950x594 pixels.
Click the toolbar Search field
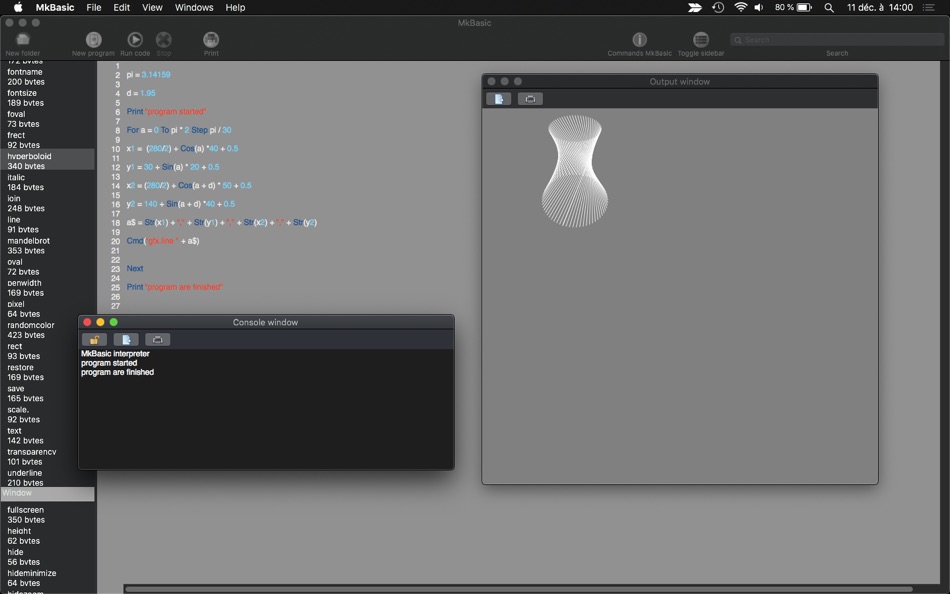(837, 40)
